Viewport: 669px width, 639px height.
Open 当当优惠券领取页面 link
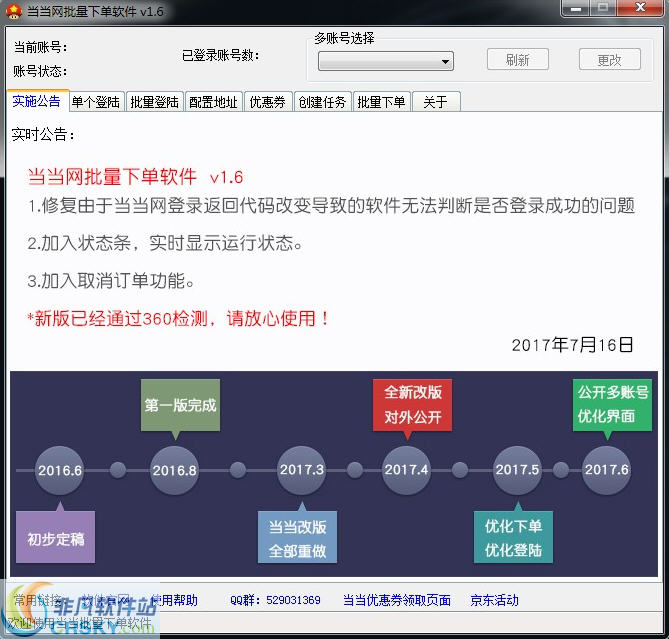point(397,600)
